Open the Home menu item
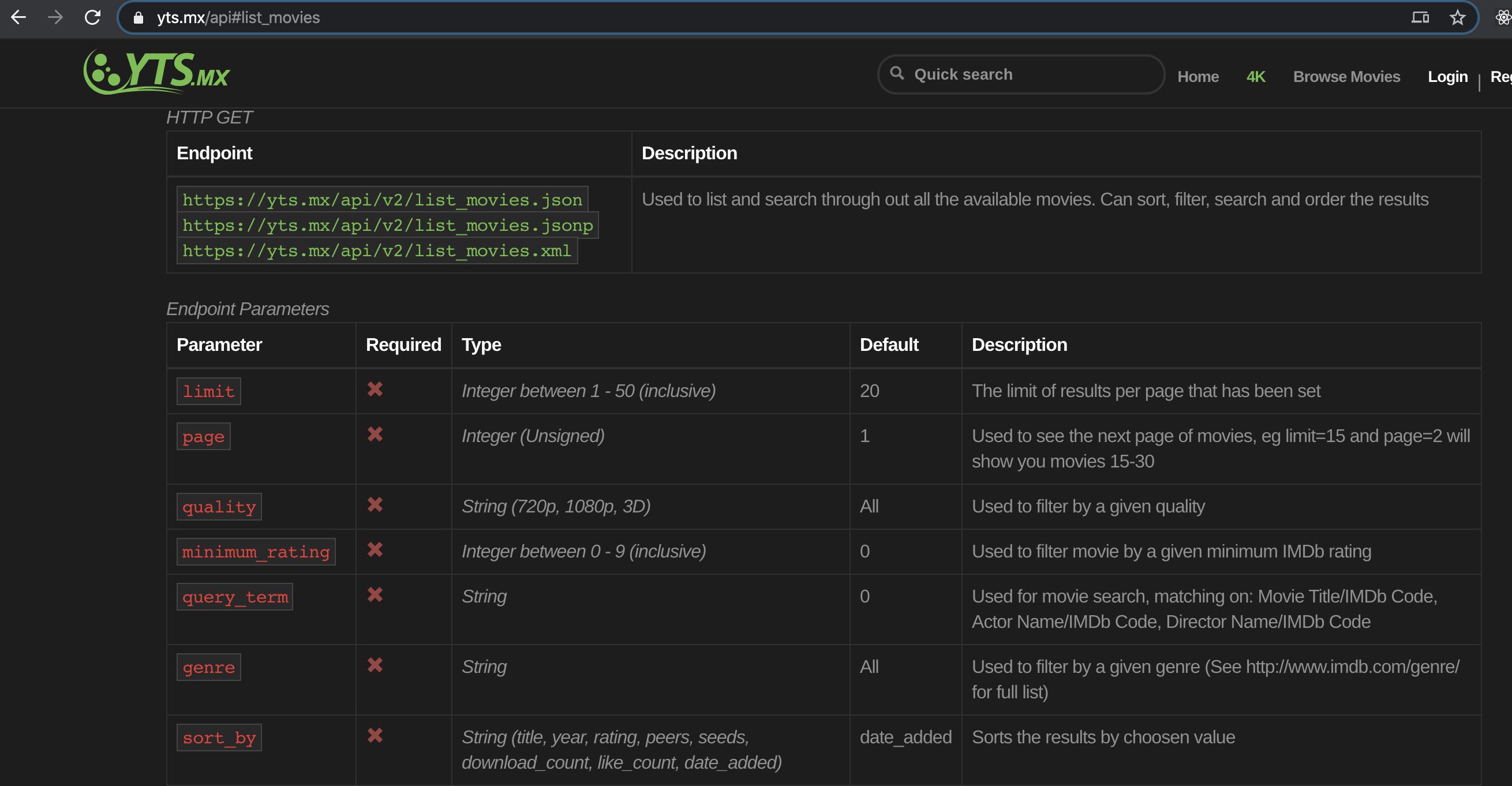Screen dimensions: 1512x786 pyautogui.click(x=1197, y=77)
